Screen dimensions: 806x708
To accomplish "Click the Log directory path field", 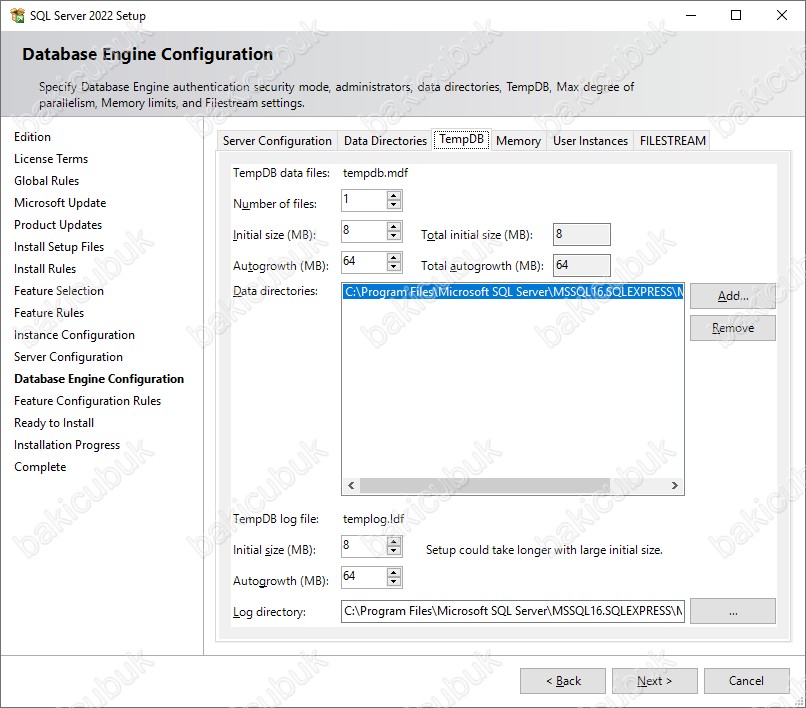I will pos(512,611).
